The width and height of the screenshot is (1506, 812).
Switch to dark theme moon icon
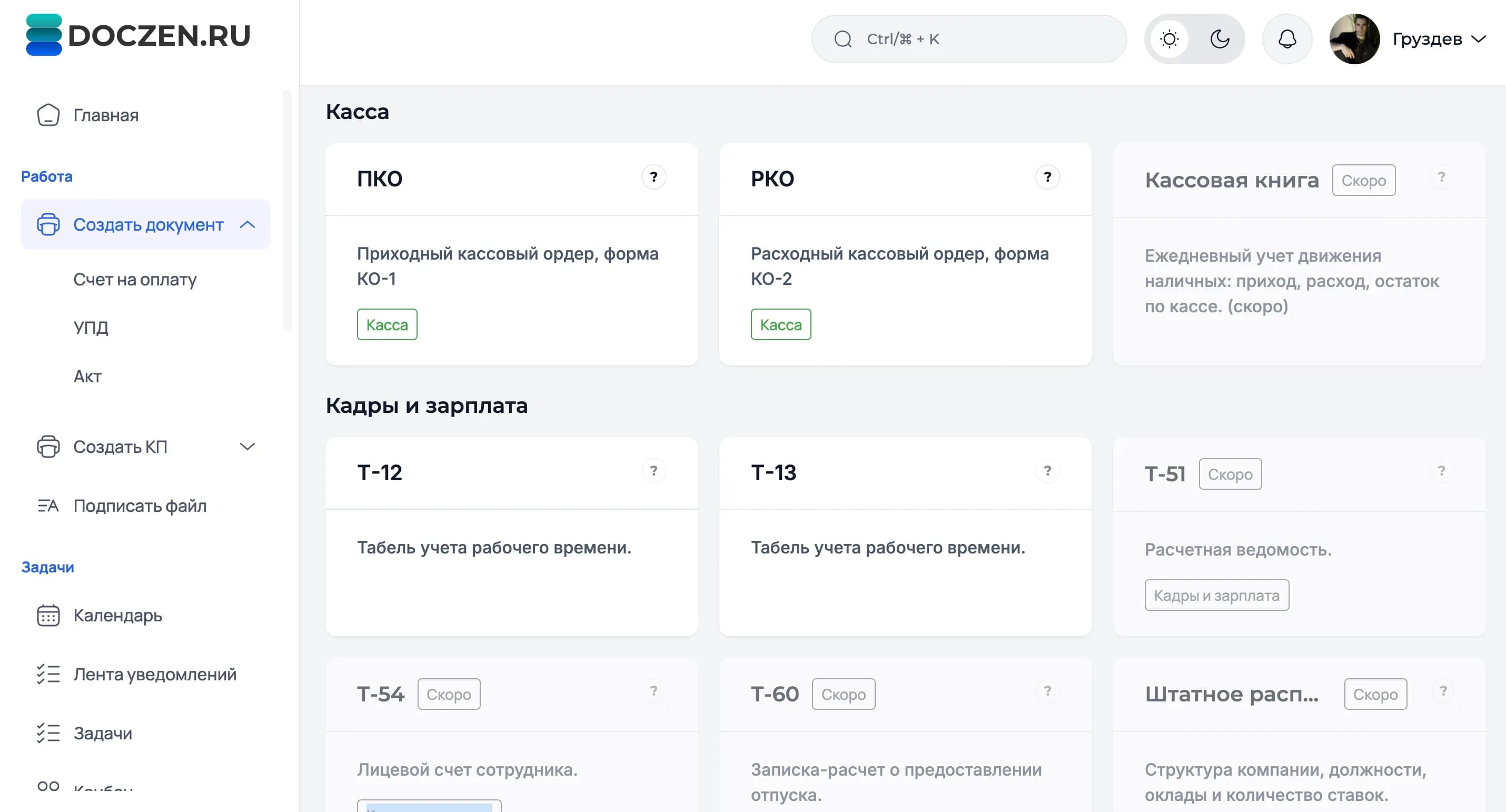click(1220, 39)
